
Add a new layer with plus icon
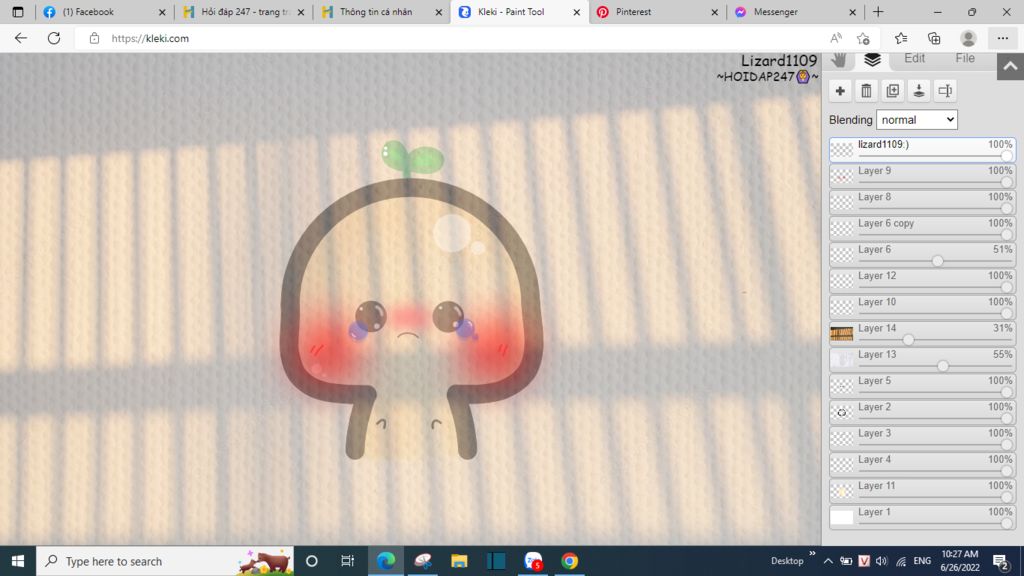(840, 91)
